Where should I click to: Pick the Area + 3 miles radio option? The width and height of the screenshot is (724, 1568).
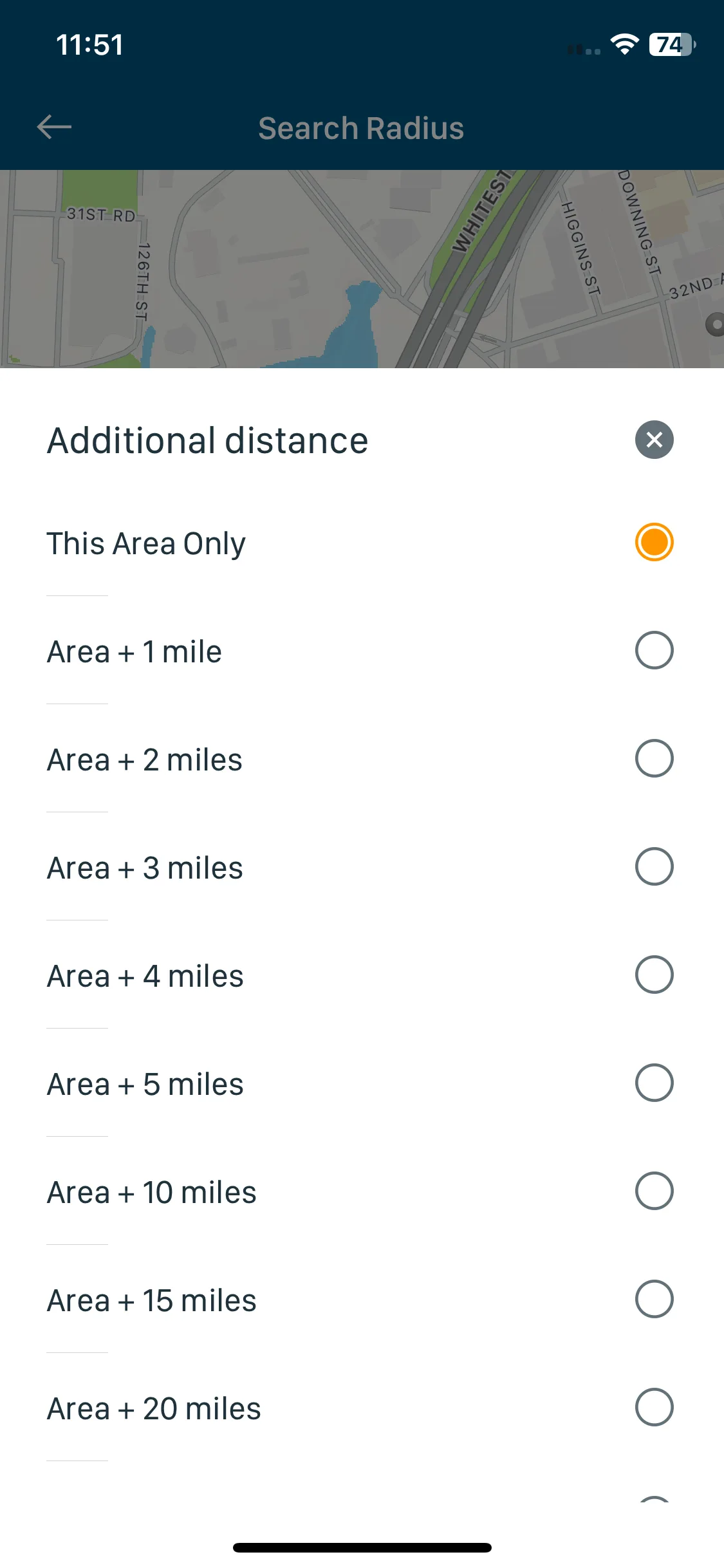[x=654, y=866]
